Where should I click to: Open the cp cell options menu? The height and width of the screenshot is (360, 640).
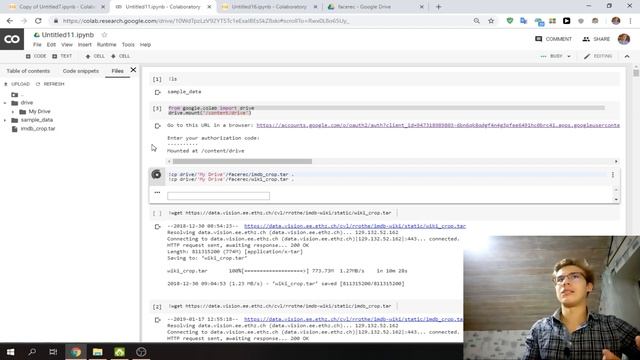point(613,175)
